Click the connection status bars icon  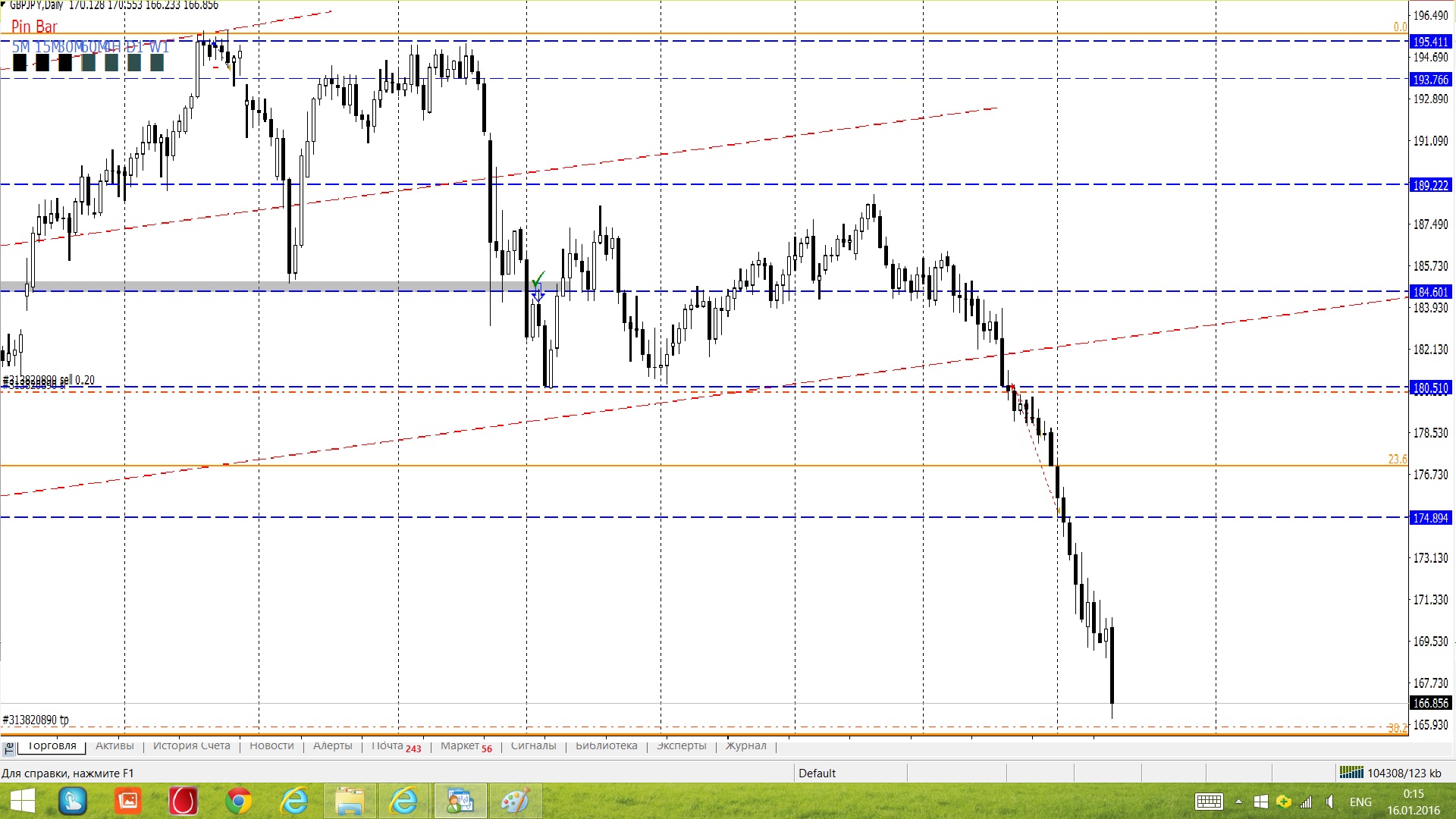tap(1351, 773)
